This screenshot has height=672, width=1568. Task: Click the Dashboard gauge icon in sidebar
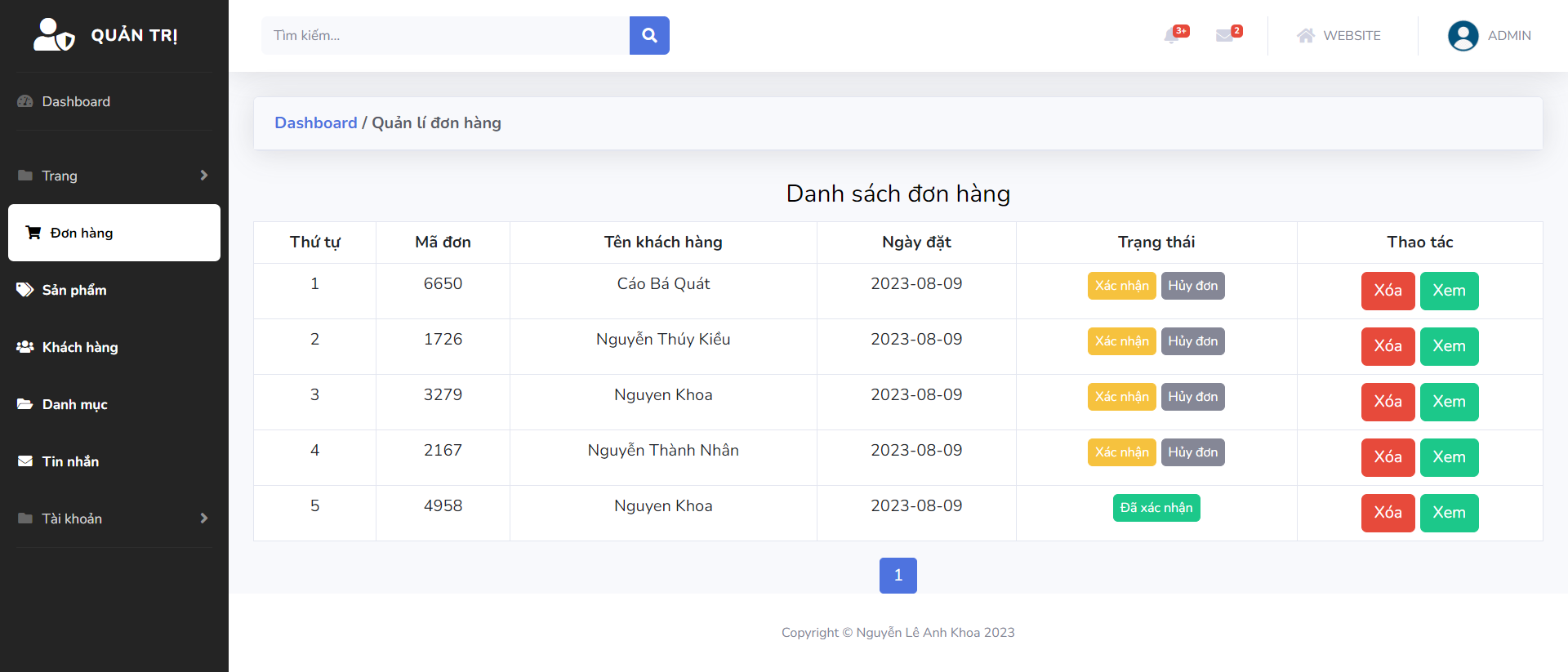[25, 101]
